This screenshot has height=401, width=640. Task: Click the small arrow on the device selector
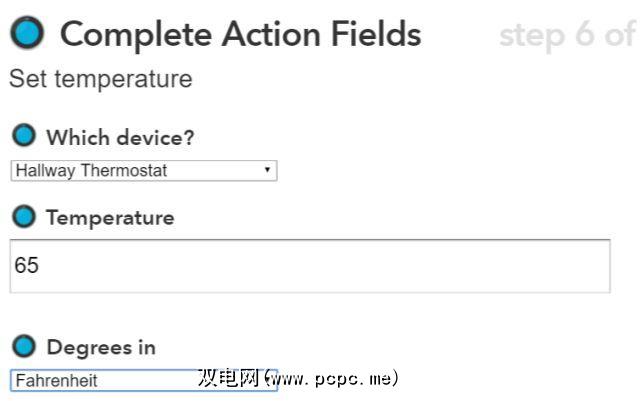pyautogui.click(x=267, y=171)
